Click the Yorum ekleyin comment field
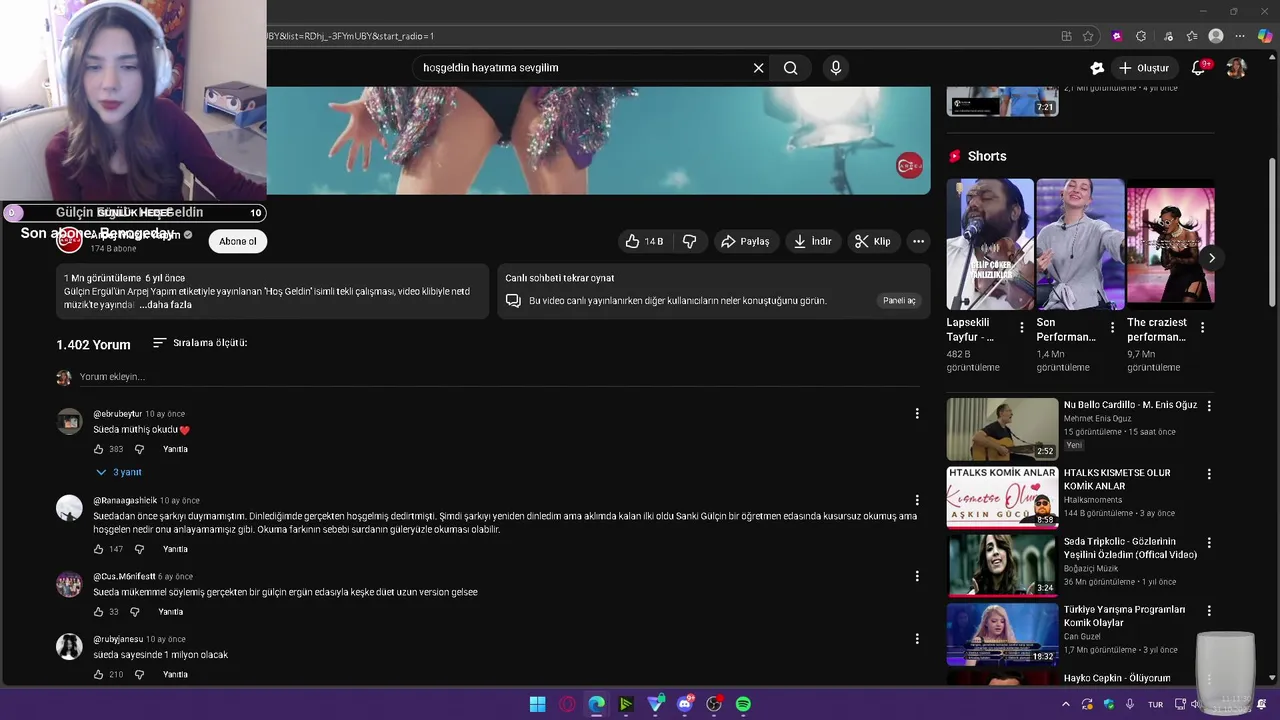Screen dimensions: 1280x720 [x=500, y=377]
